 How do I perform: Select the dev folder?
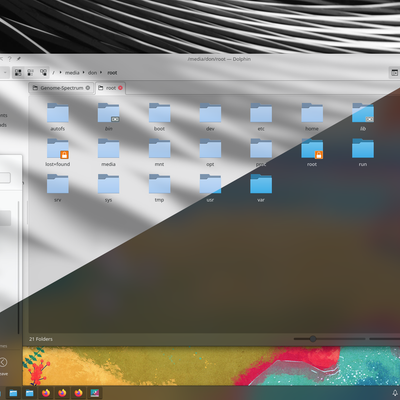coord(210,117)
